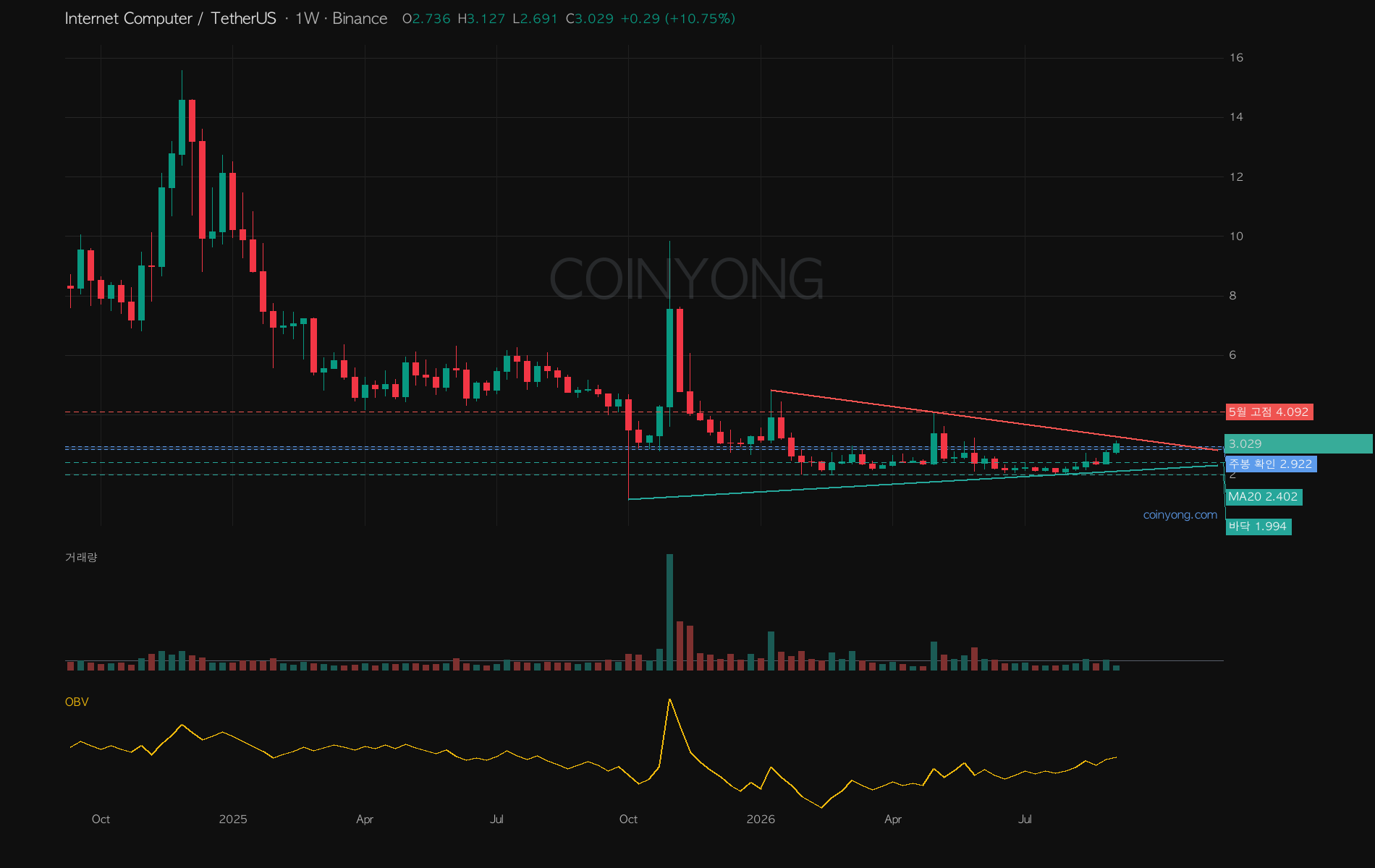Click the 8 price axis label

pos(1233,296)
